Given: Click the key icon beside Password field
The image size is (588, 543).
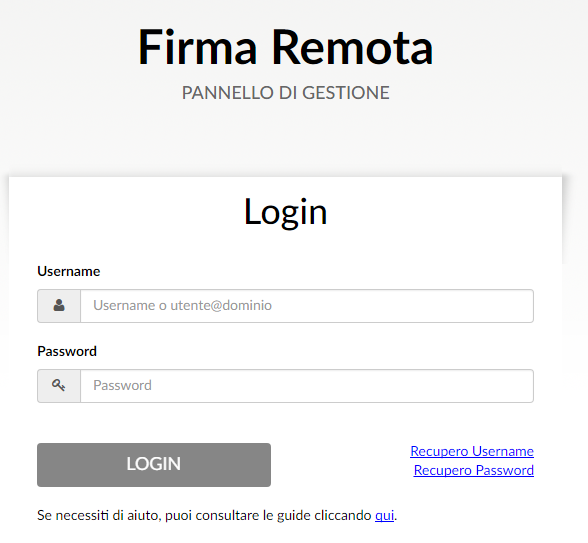Looking at the screenshot, I should tap(58, 385).
